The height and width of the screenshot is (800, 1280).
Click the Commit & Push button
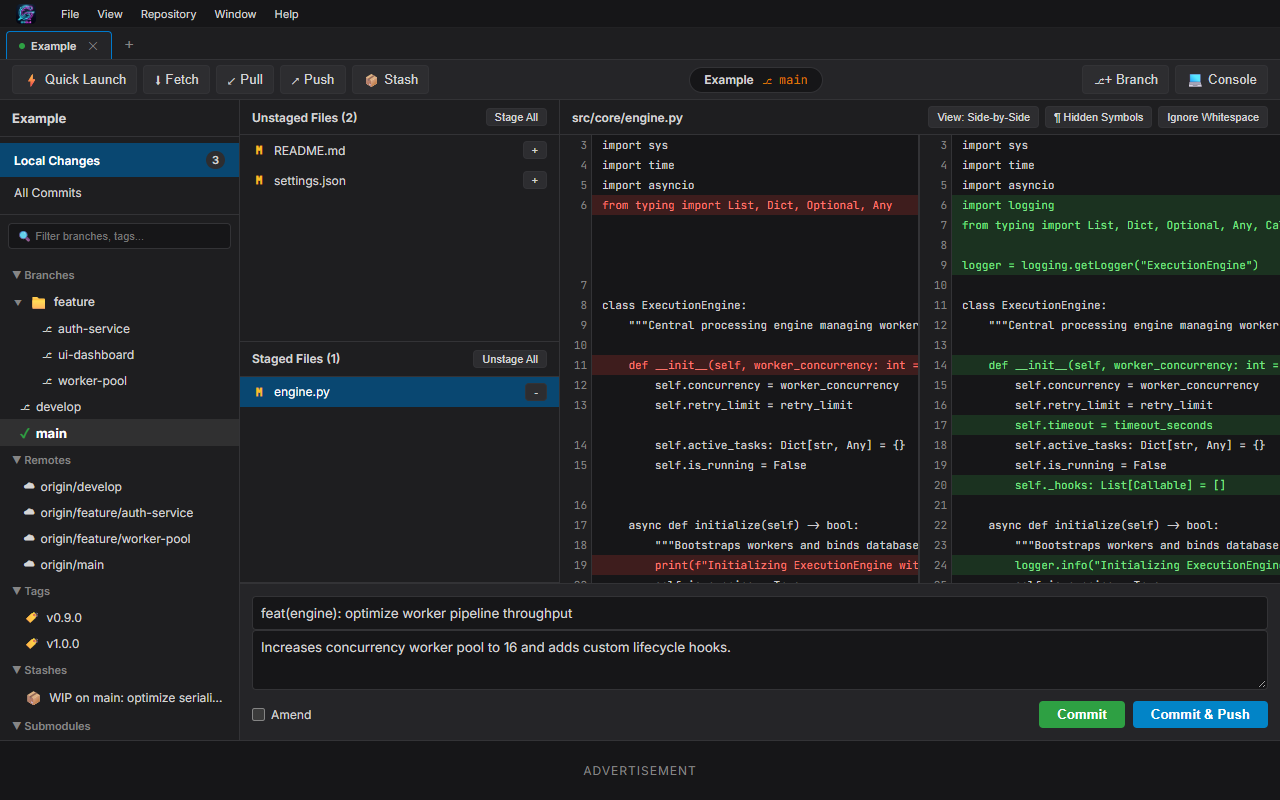pyautogui.click(x=1200, y=715)
